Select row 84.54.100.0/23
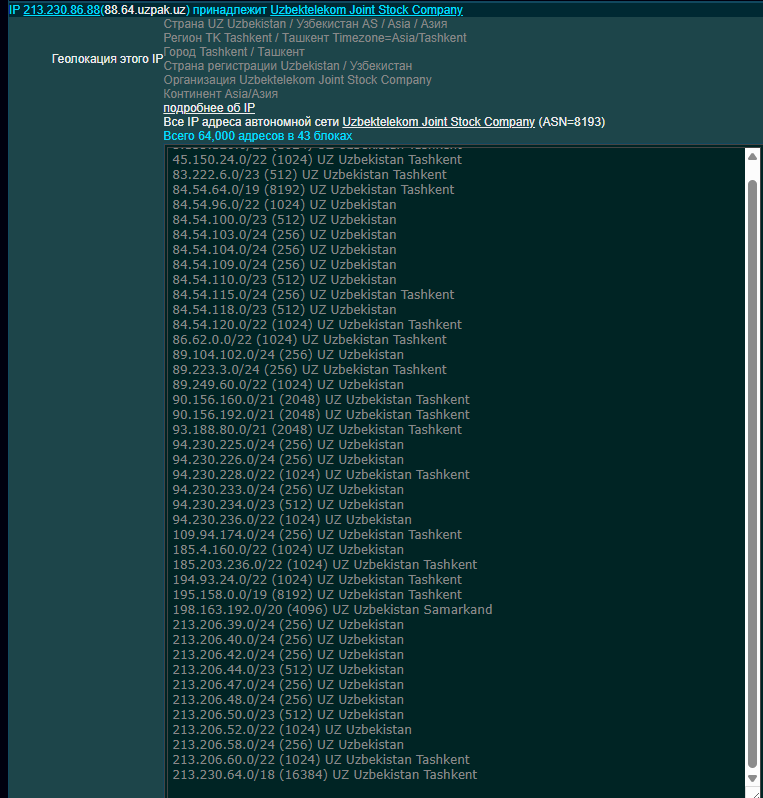 click(284, 219)
